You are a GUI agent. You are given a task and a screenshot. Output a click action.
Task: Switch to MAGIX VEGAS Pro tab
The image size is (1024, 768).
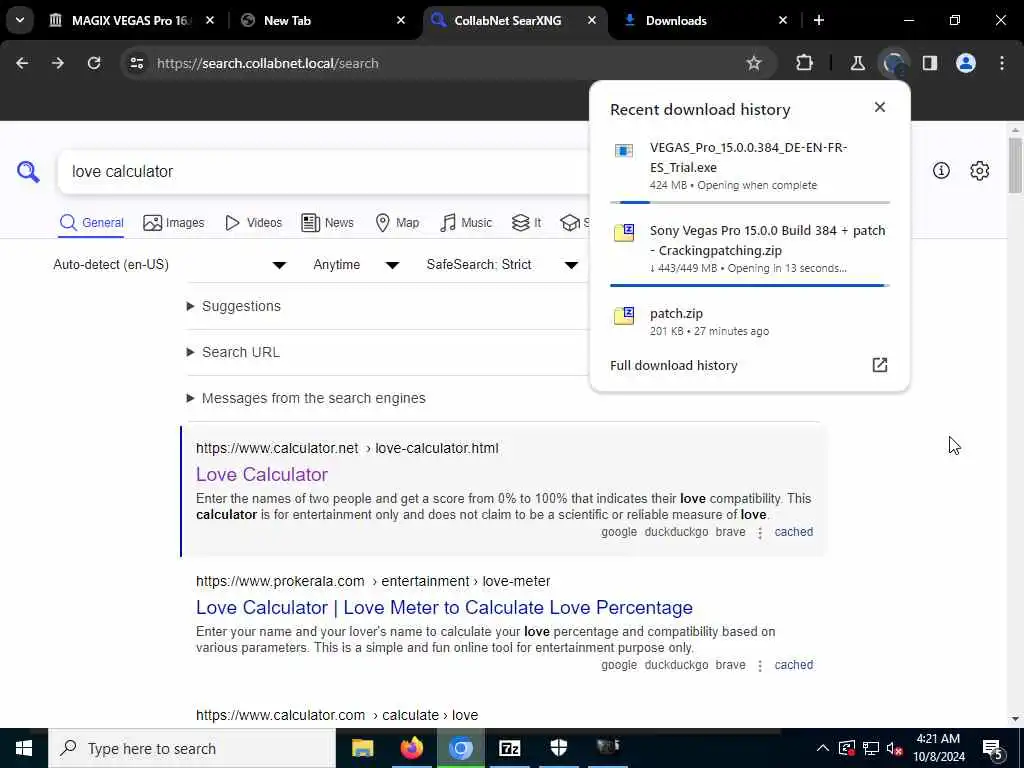pos(132,20)
